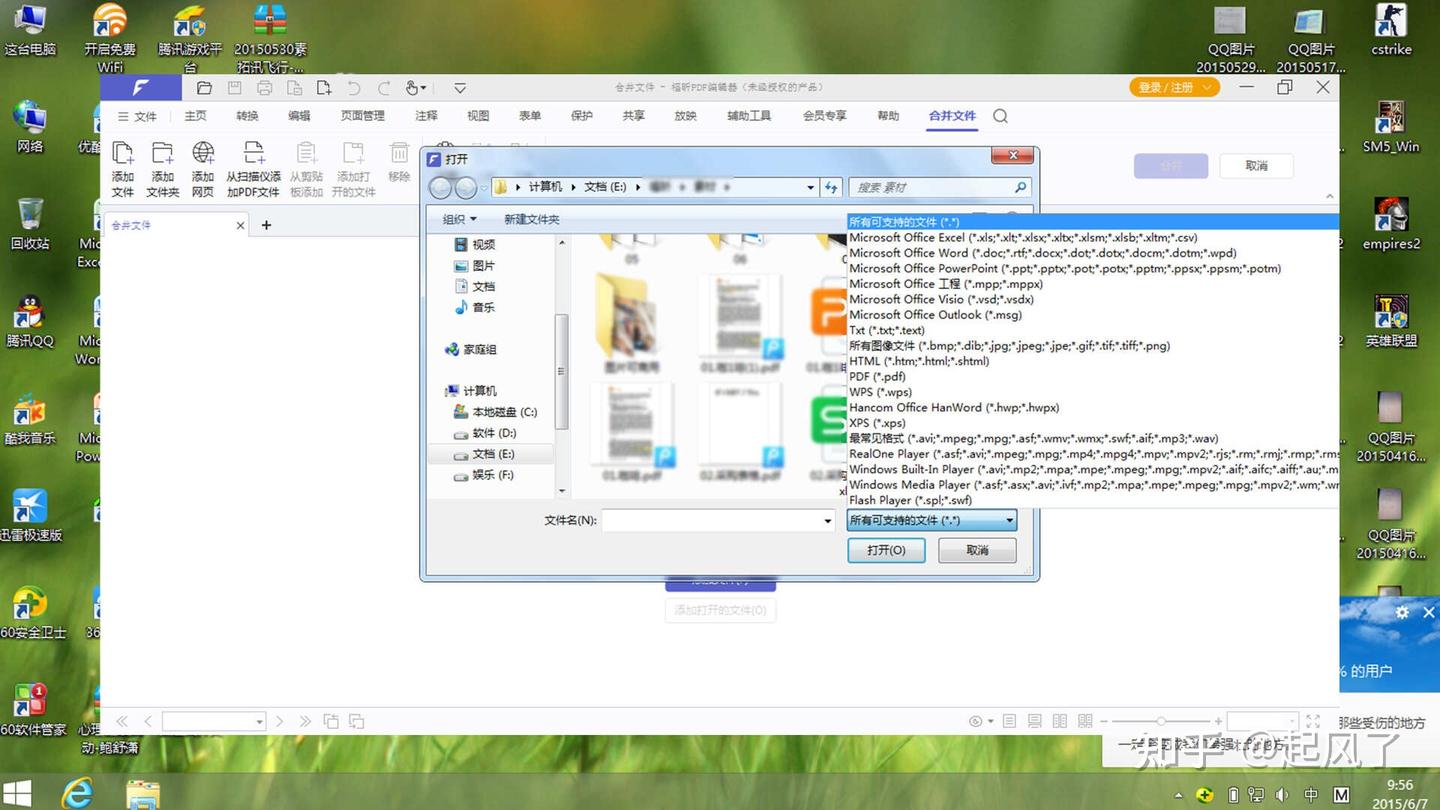Image resolution: width=1440 pixels, height=810 pixels.
Task: Click New Folder (新建文件夹) in dialog toolbar
Action: click(532, 219)
